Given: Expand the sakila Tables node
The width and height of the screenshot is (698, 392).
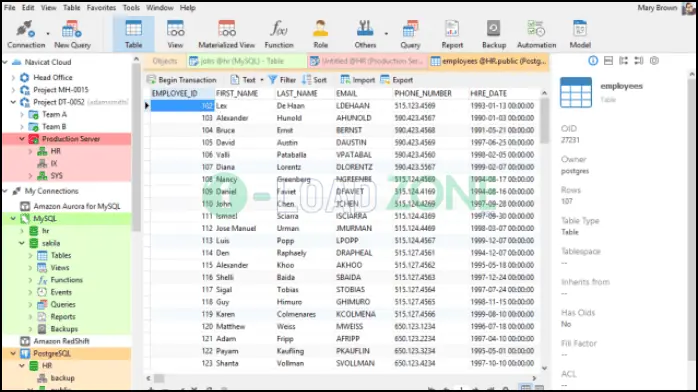Looking at the screenshot, I should [x=30, y=255].
